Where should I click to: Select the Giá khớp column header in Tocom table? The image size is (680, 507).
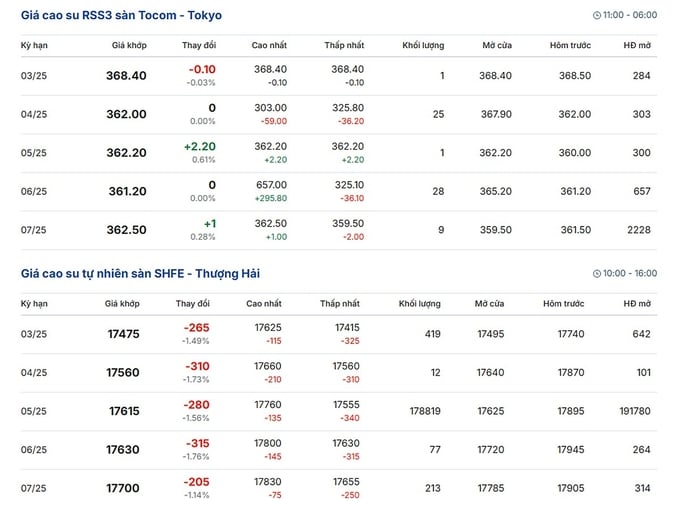tap(129, 45)
